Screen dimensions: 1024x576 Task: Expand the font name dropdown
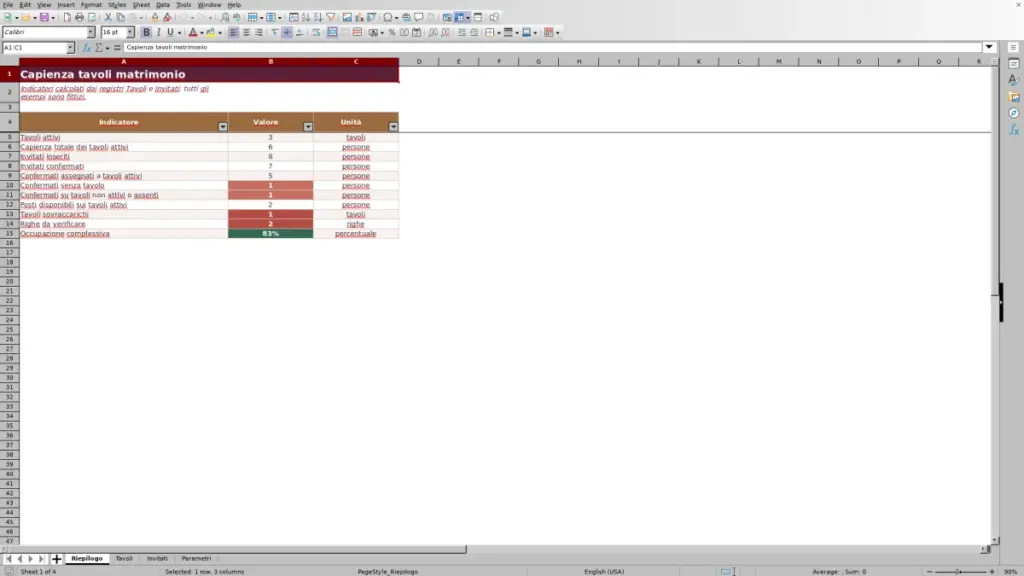(x=91, y=32)
